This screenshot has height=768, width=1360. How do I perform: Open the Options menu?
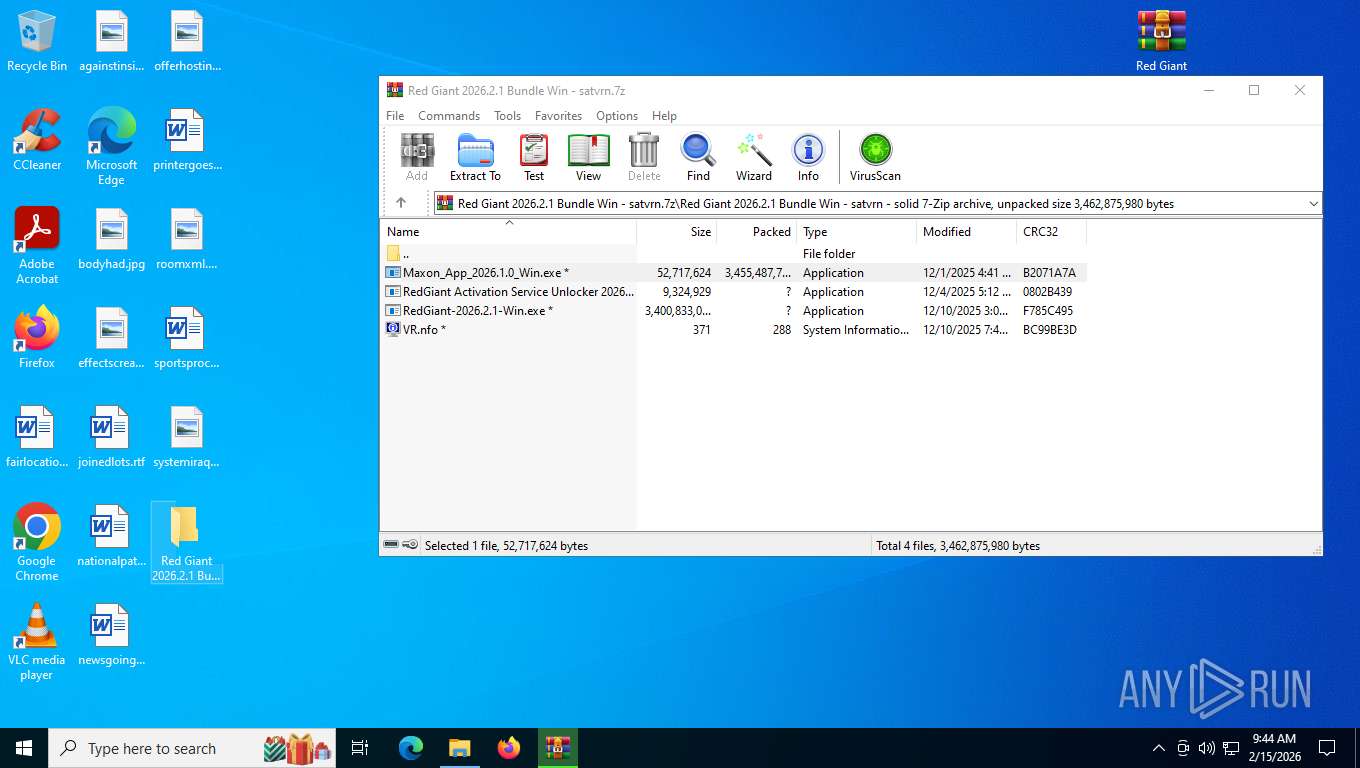point(617,116)
